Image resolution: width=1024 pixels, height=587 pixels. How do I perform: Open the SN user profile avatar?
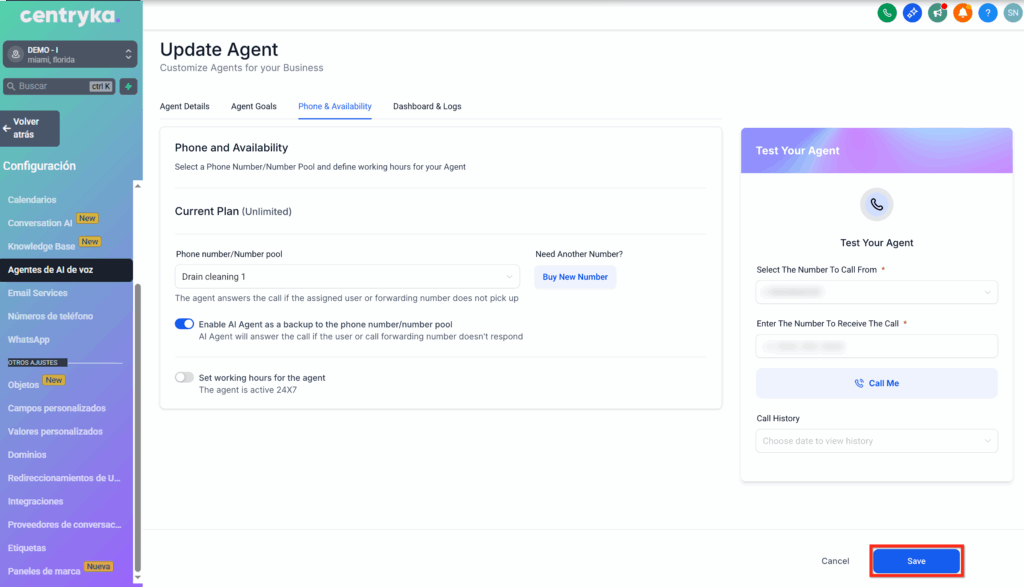[1012, 13]
